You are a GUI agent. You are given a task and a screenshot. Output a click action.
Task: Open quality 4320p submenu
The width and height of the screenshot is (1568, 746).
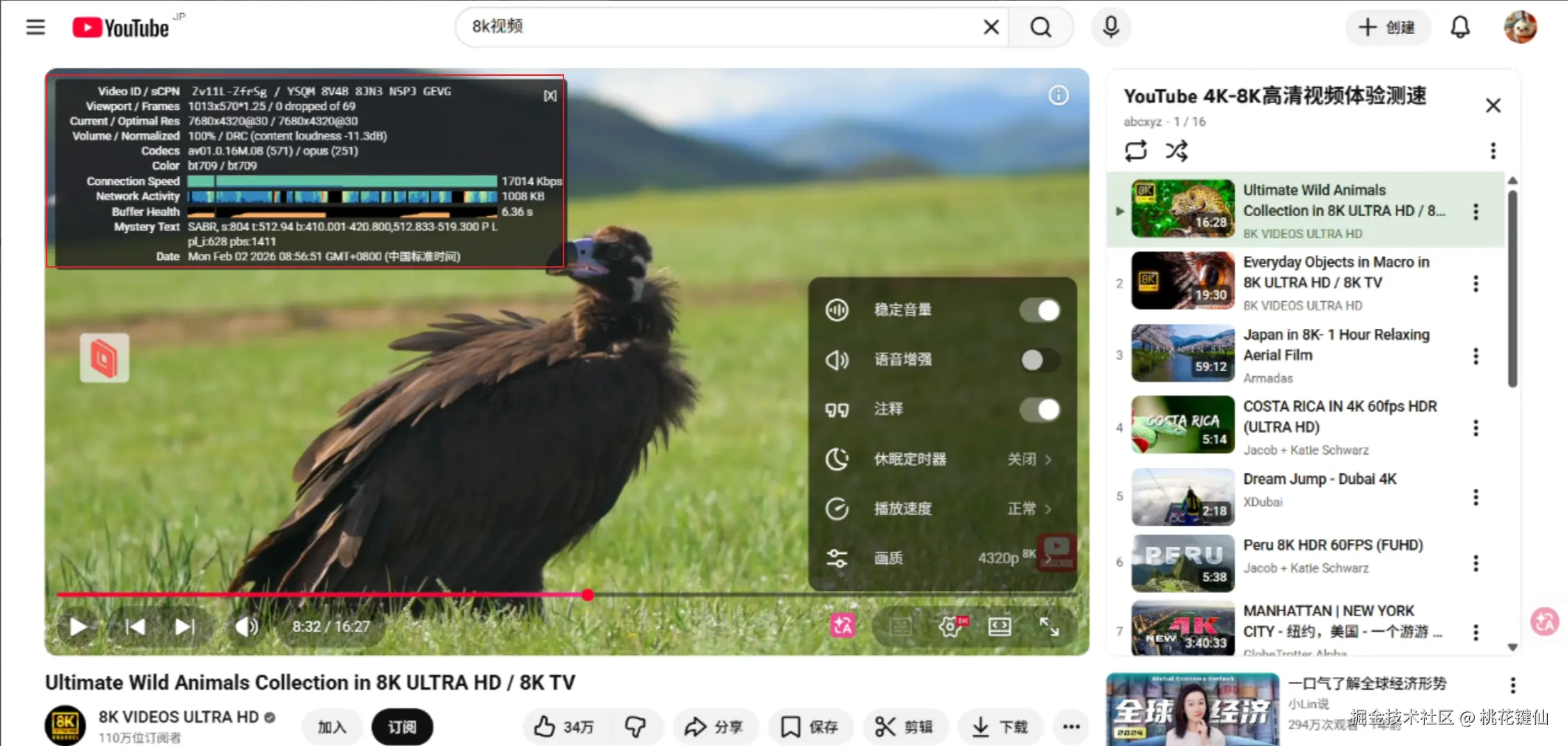pos(942,558)
